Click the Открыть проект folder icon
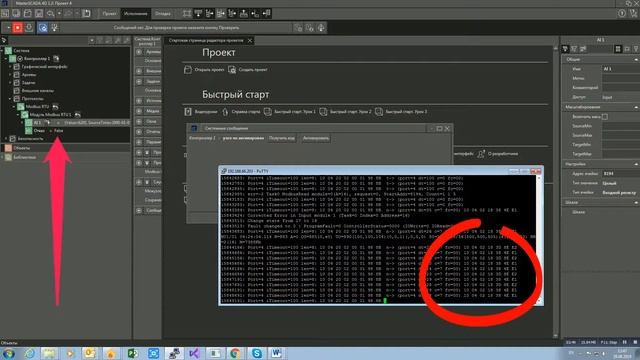 click(x=188, y=70)
